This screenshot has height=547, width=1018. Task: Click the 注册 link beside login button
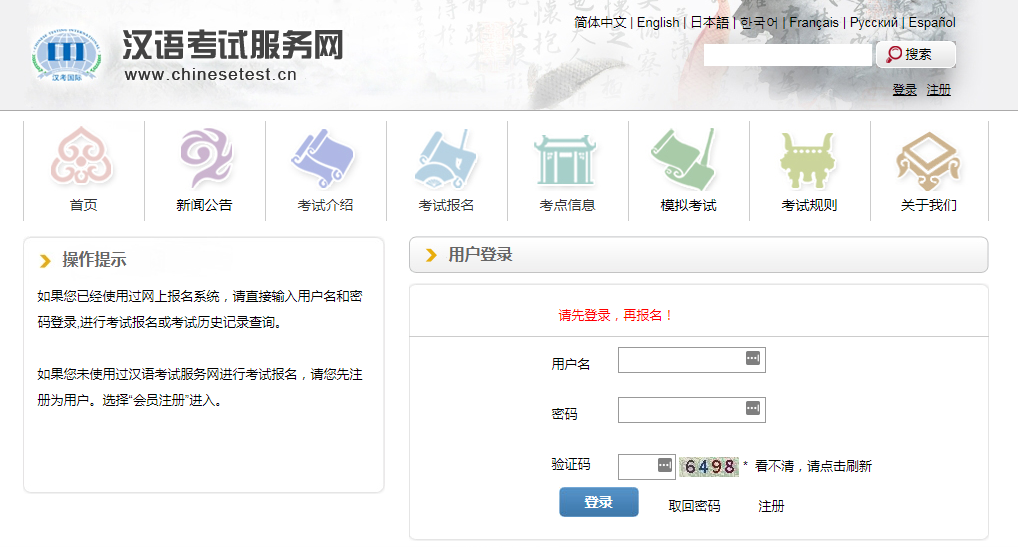pos(771,506)
